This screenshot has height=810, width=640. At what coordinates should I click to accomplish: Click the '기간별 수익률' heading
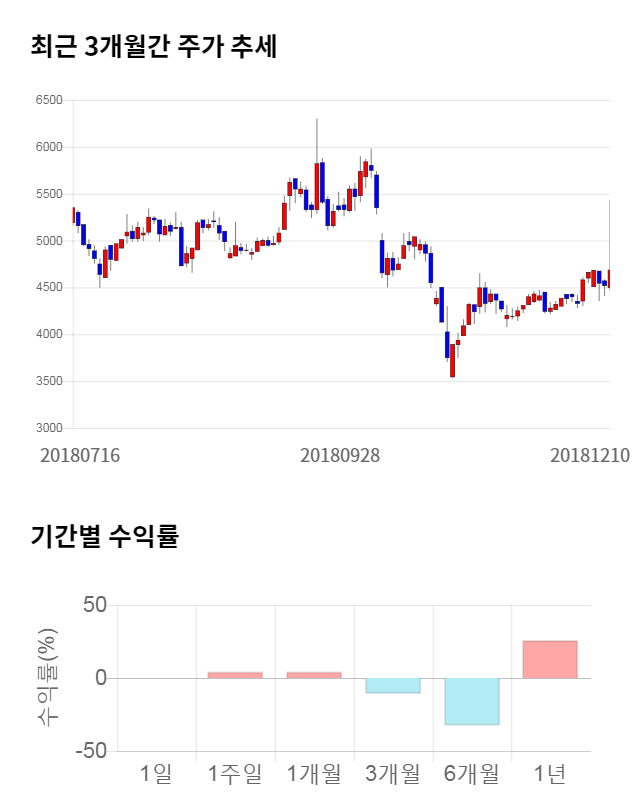pos(104,536)
